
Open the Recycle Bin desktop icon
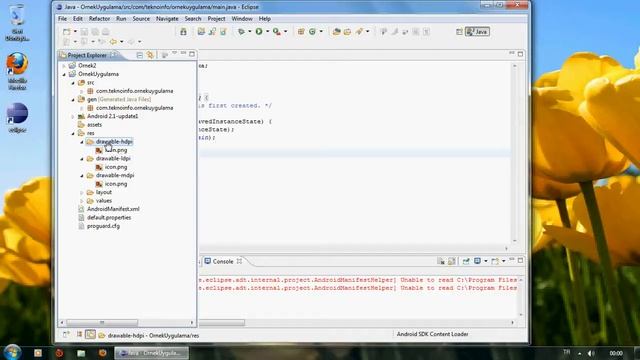[x=17, y=22]
